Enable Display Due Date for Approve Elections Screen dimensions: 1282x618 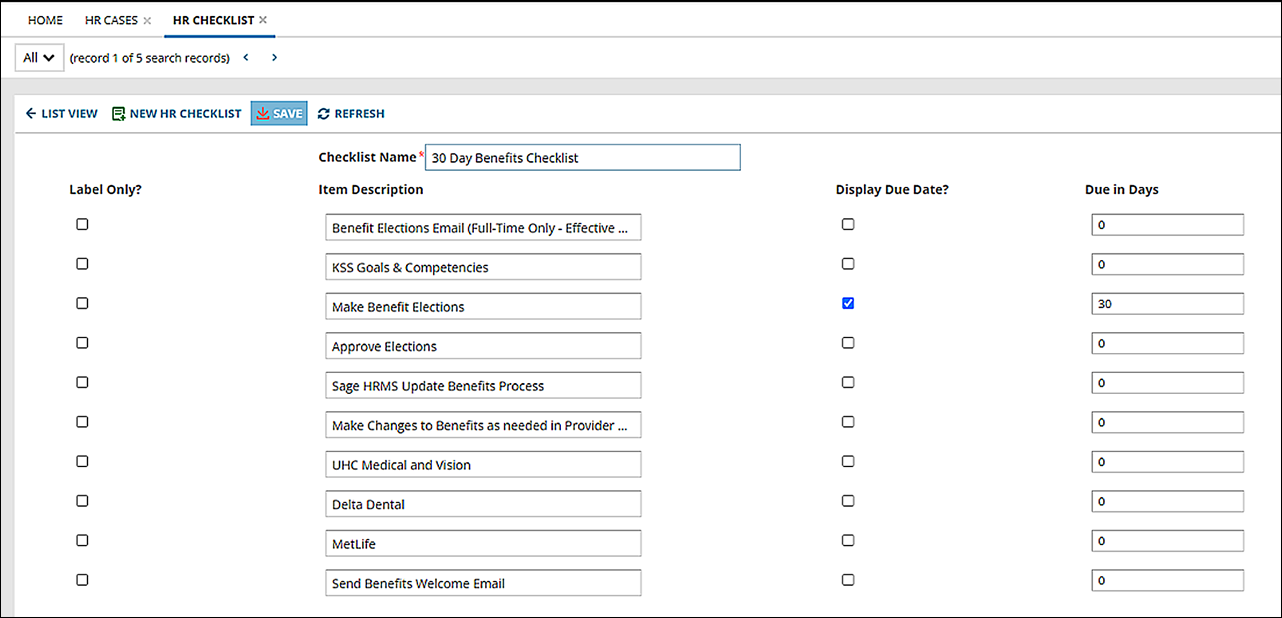(848, 342)
